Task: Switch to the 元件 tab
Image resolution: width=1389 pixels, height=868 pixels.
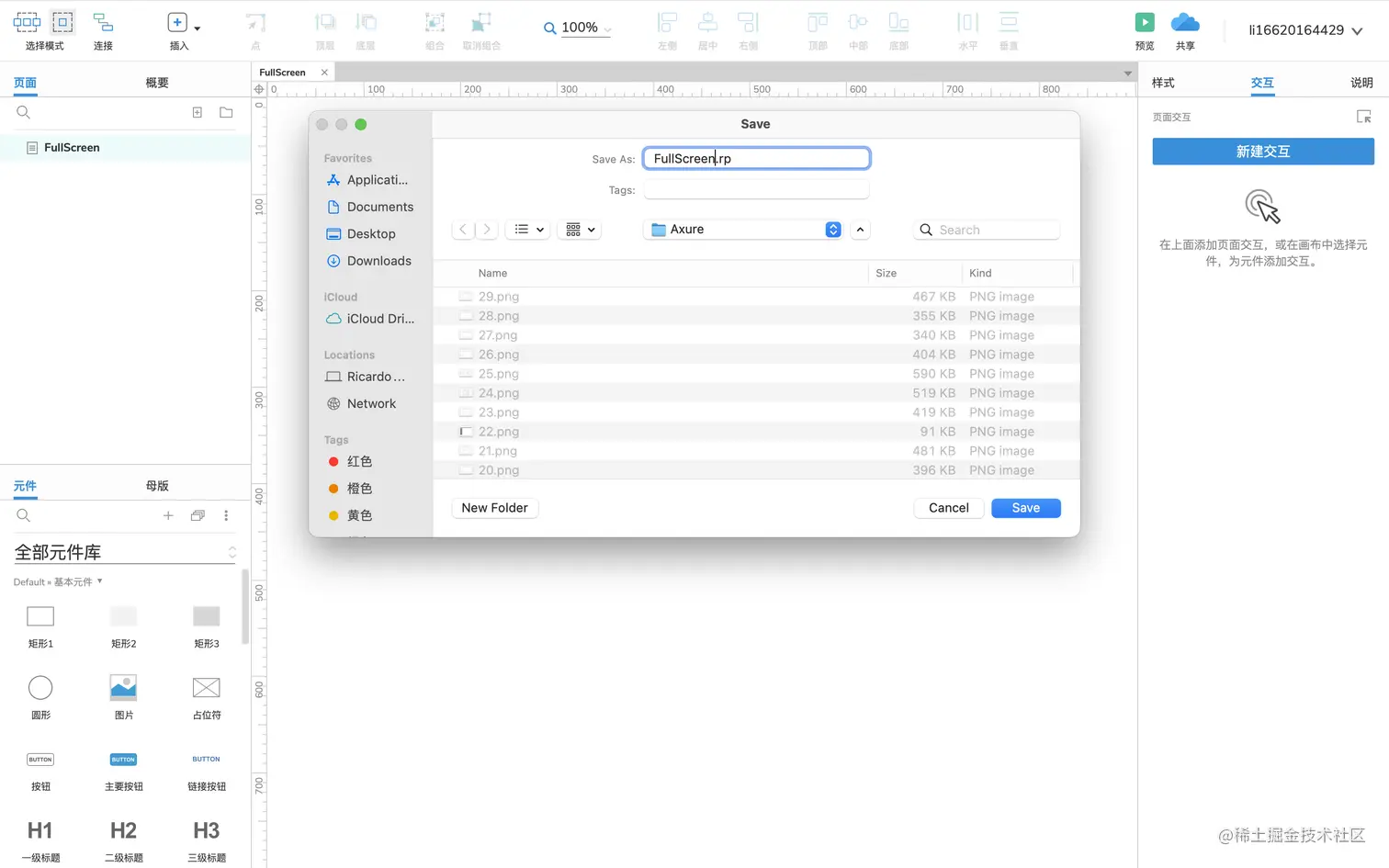Action: point(25,486)
